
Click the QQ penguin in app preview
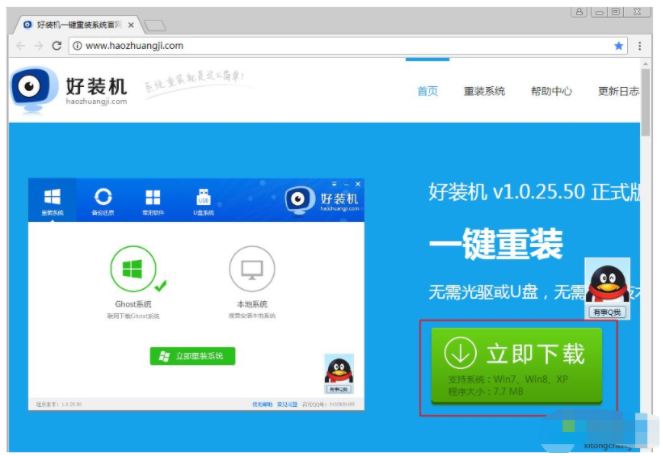click(x=339, y=374)
